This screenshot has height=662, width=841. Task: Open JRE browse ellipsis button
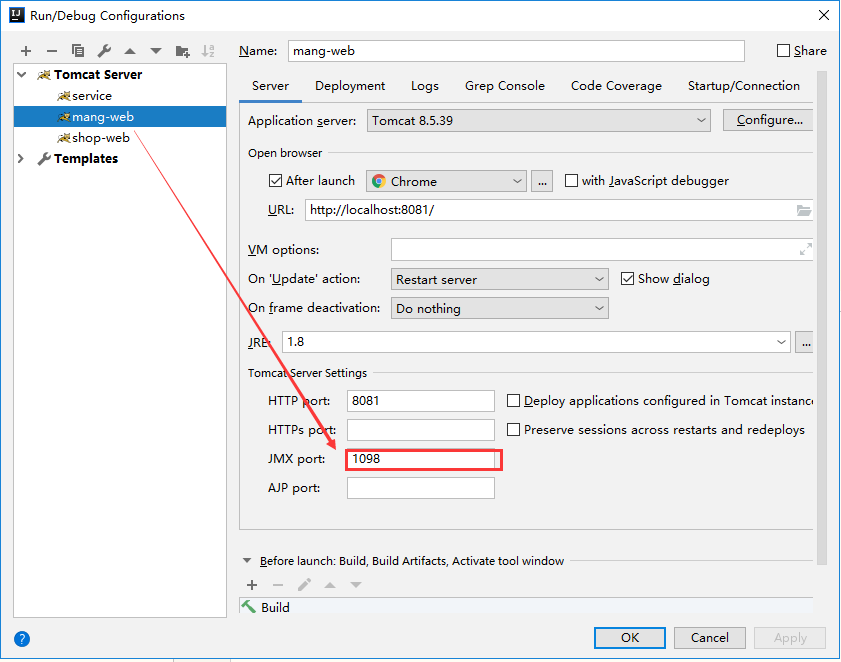[x=805, y=342]
